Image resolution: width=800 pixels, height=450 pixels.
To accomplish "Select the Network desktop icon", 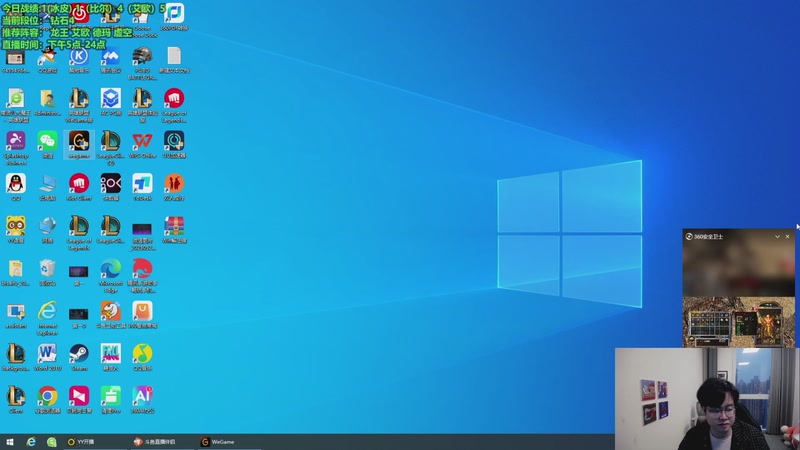I will click(47, 226).
